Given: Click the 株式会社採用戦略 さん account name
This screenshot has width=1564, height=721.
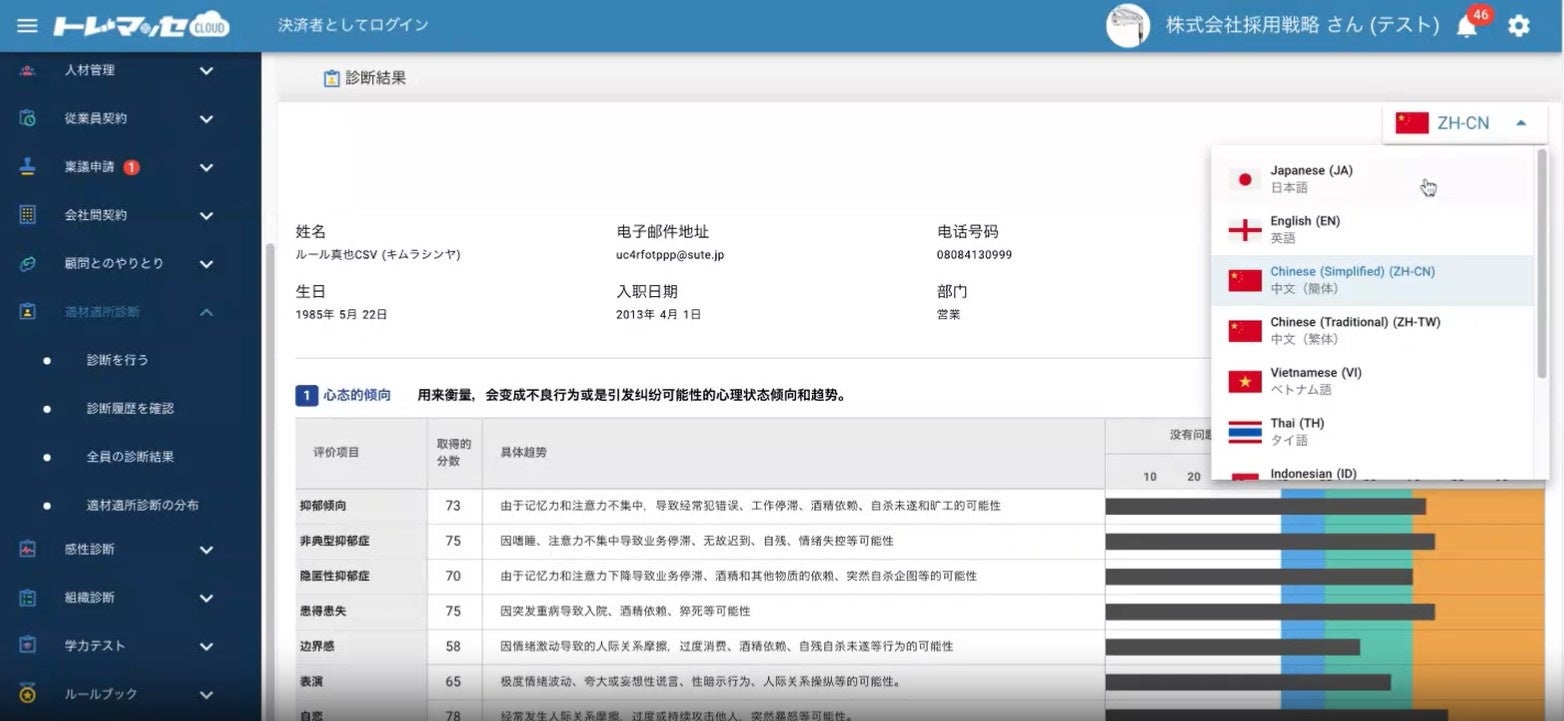Looking at the screenshot, I should (1302, 25).
